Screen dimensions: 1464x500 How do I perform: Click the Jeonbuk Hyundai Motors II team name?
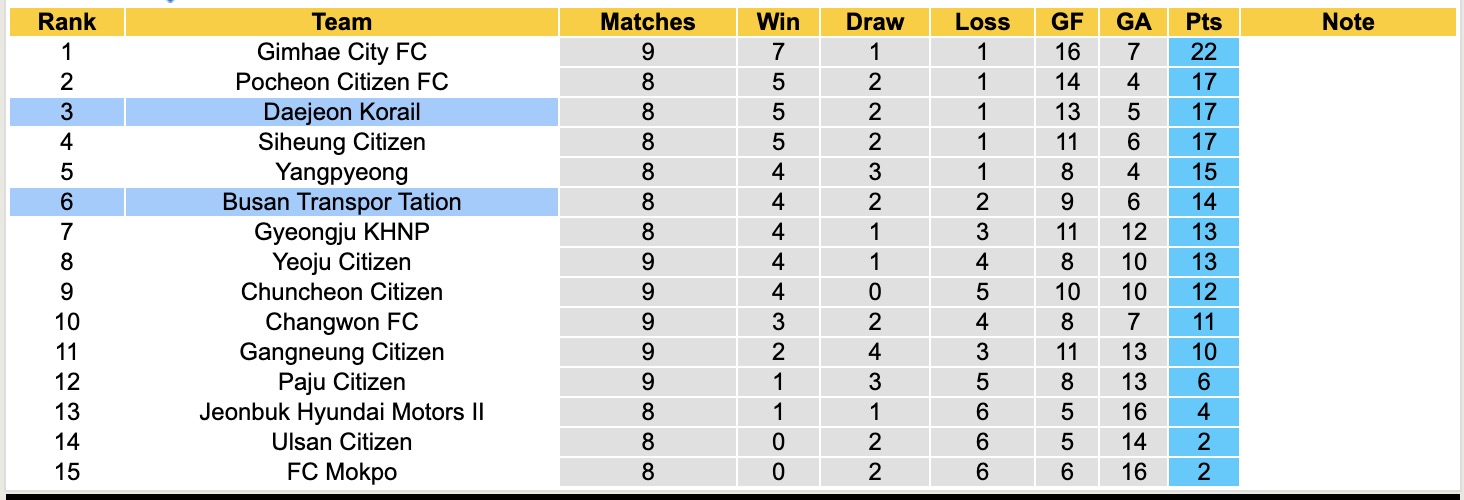point(341,412)
